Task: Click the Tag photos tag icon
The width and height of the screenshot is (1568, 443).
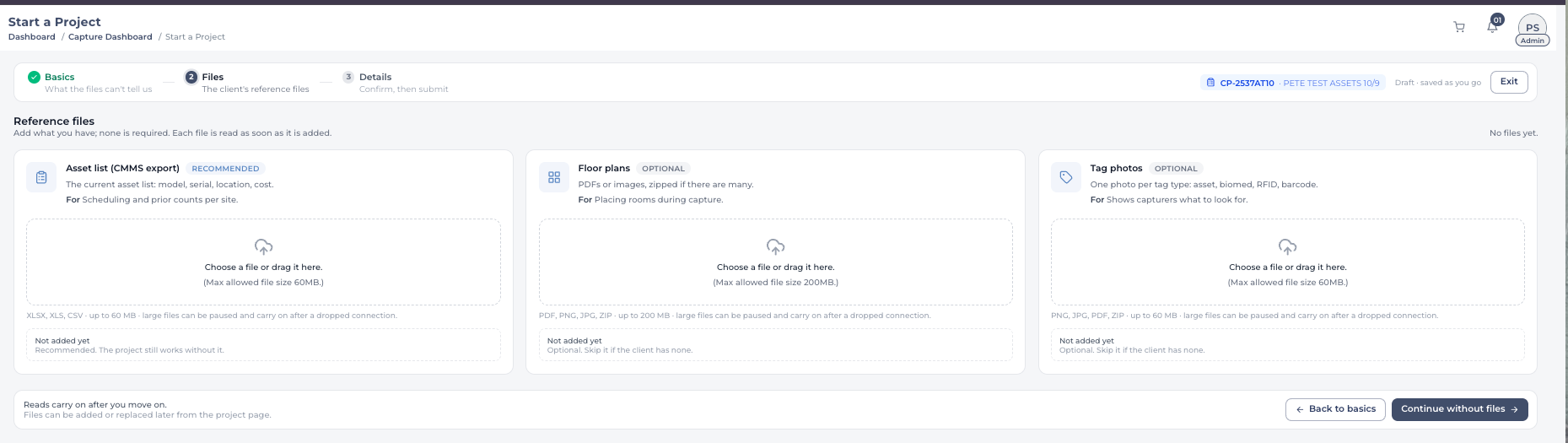Action: [1066, 177]
